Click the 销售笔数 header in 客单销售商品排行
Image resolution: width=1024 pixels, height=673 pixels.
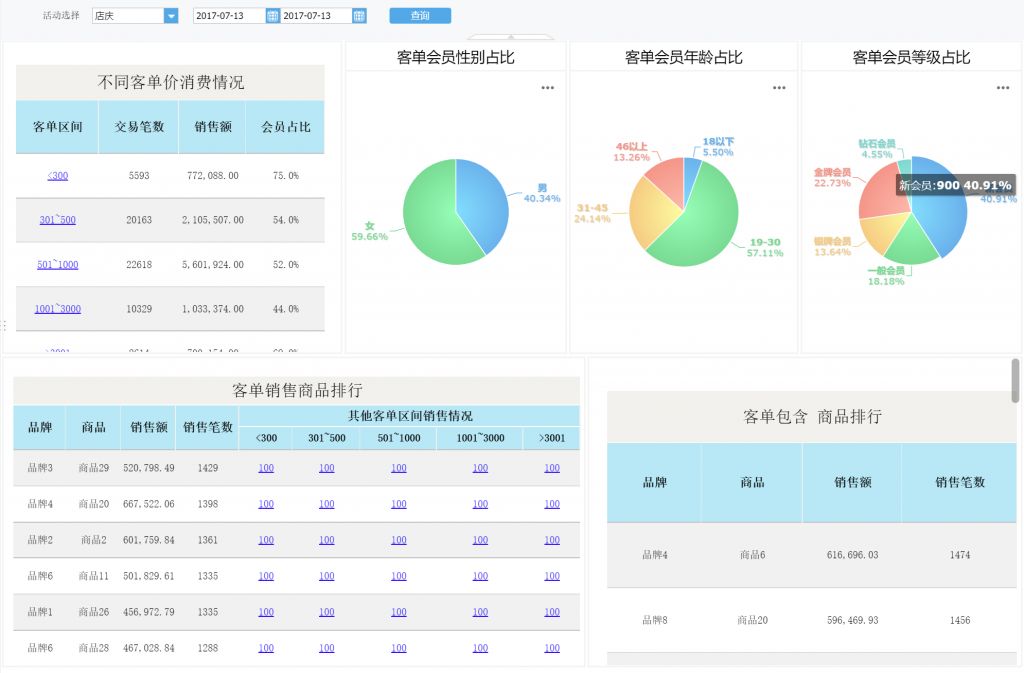208,427
